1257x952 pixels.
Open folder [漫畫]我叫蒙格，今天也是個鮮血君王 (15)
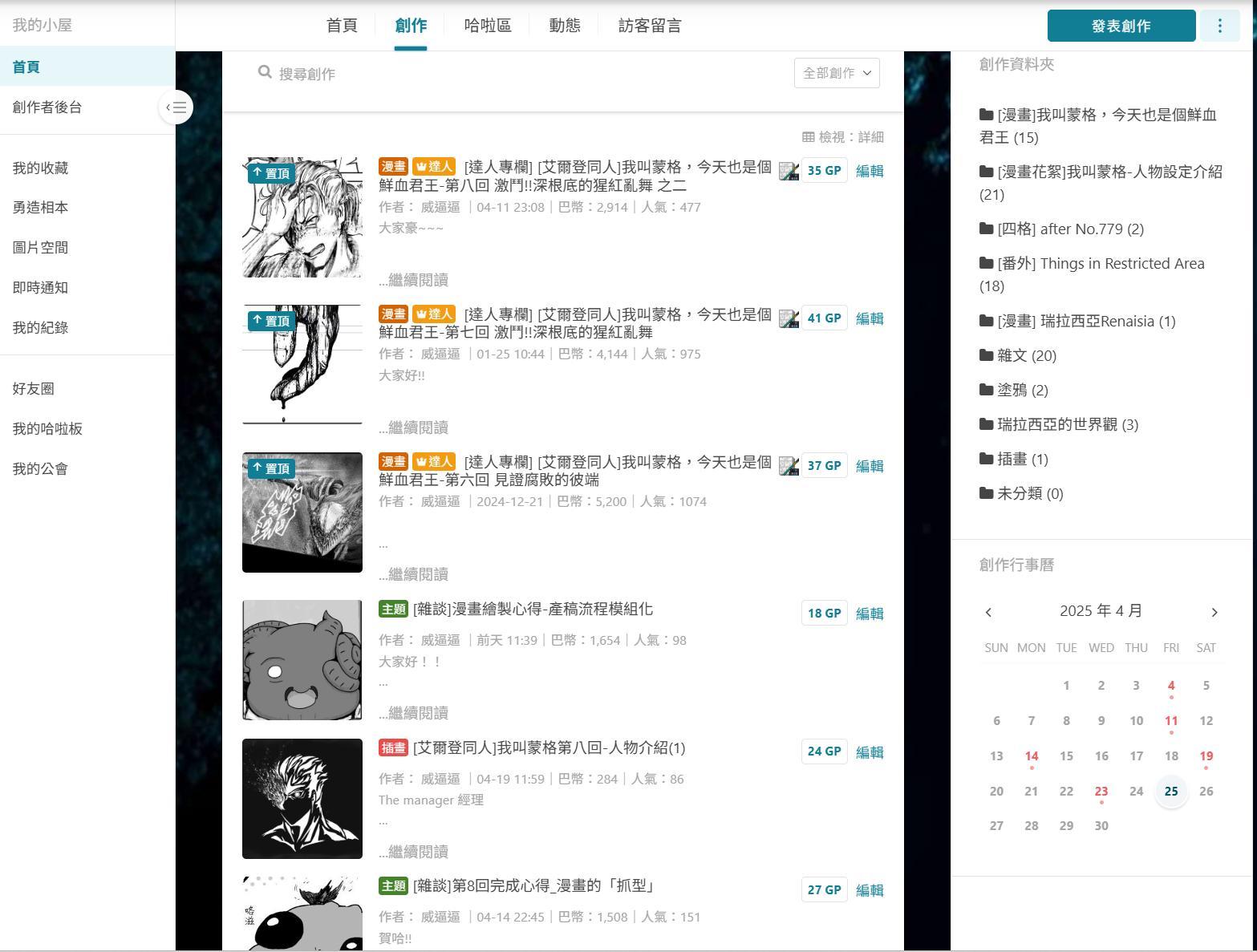coord(1098,126)
